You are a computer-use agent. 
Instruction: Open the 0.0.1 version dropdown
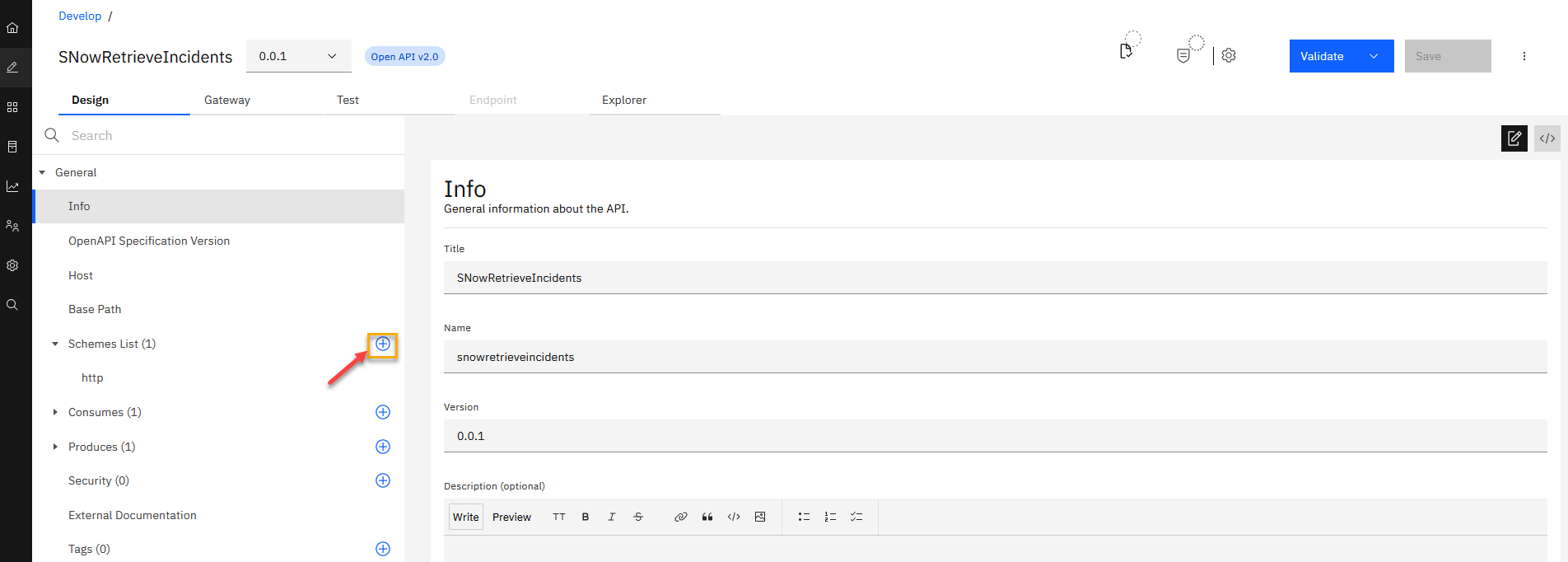pyautogui.click(x=298, y=56)
